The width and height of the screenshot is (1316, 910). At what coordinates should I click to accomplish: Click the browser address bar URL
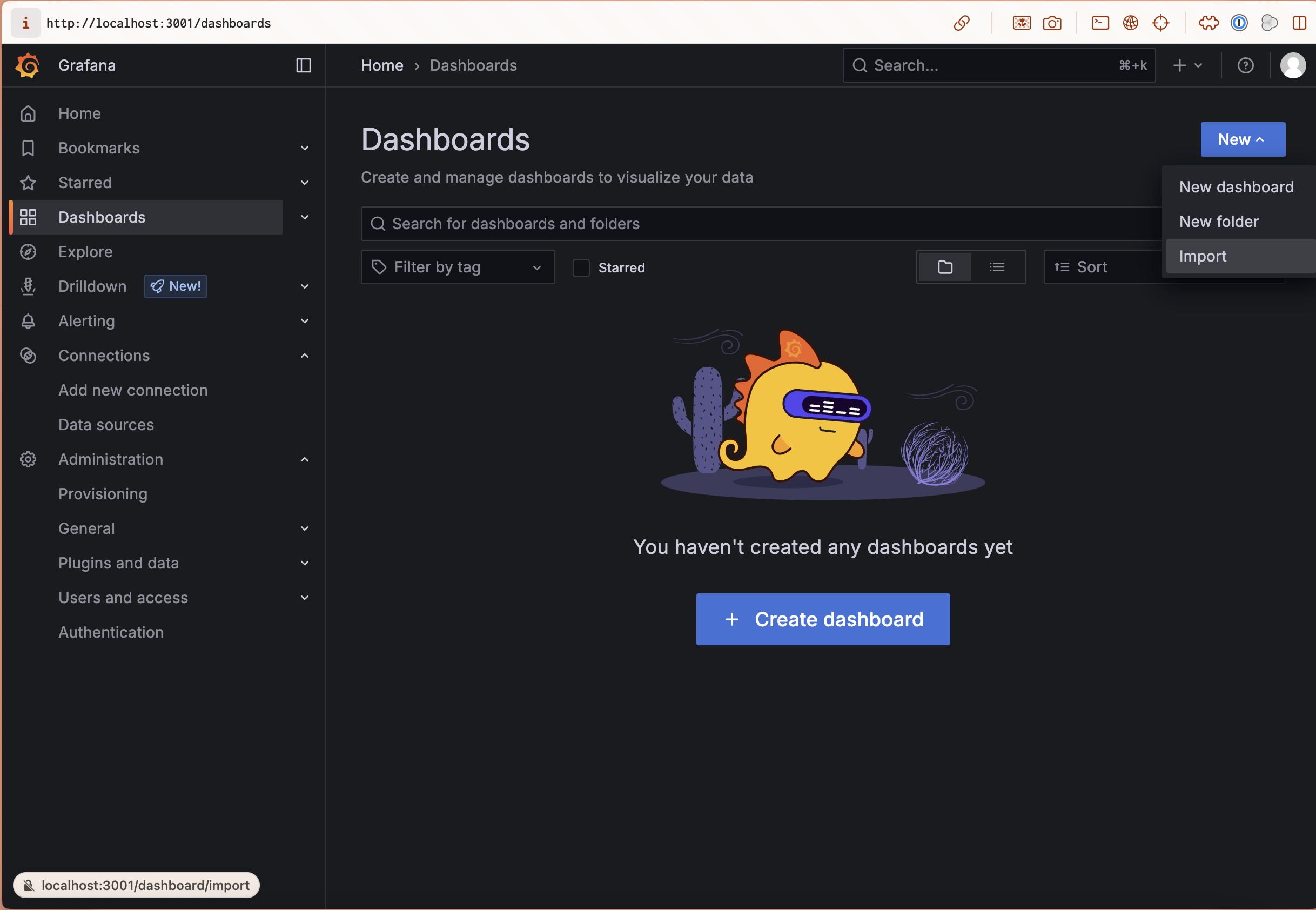(158, 23)
